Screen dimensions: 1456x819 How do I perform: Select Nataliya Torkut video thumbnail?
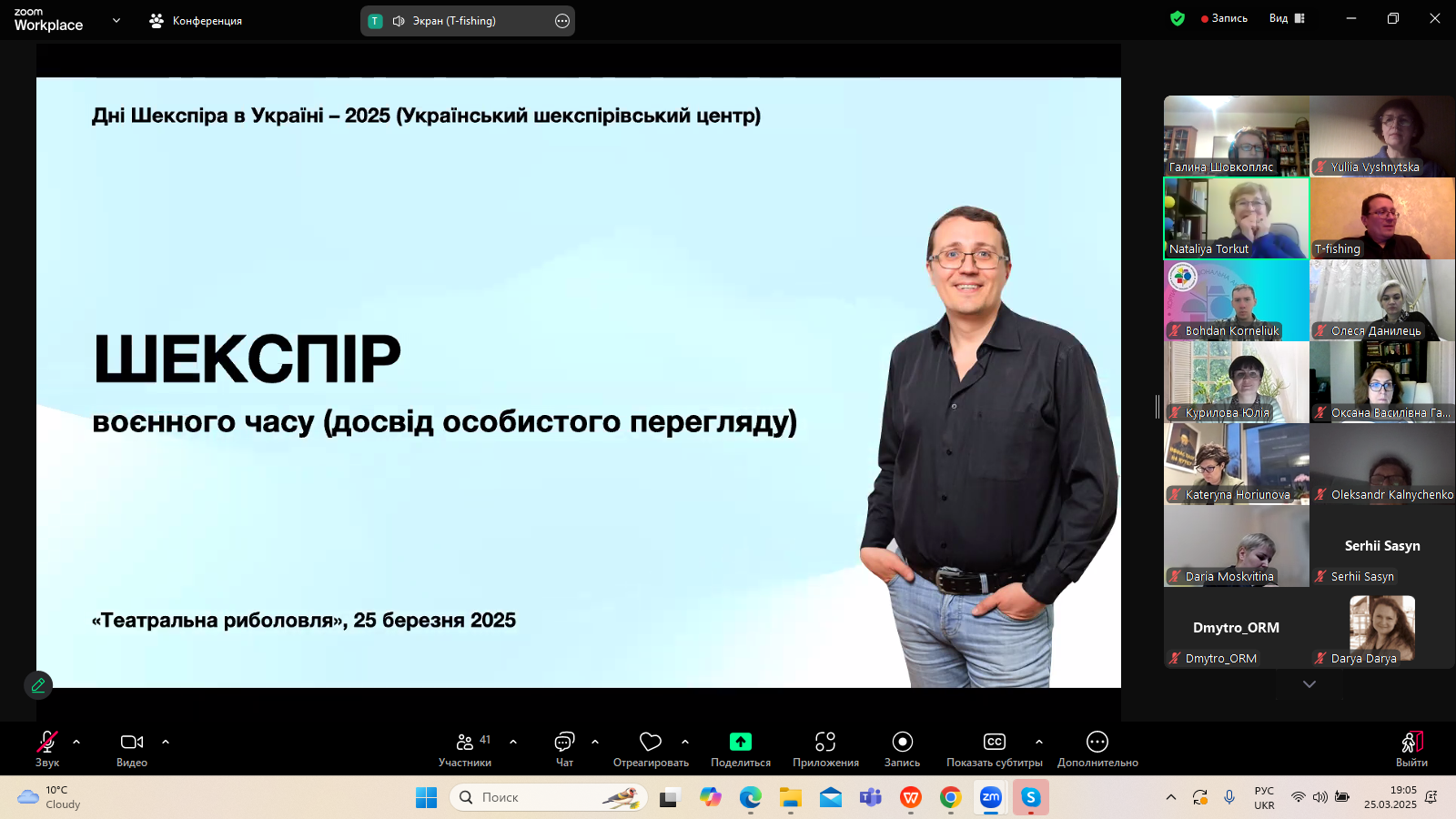1236,218
